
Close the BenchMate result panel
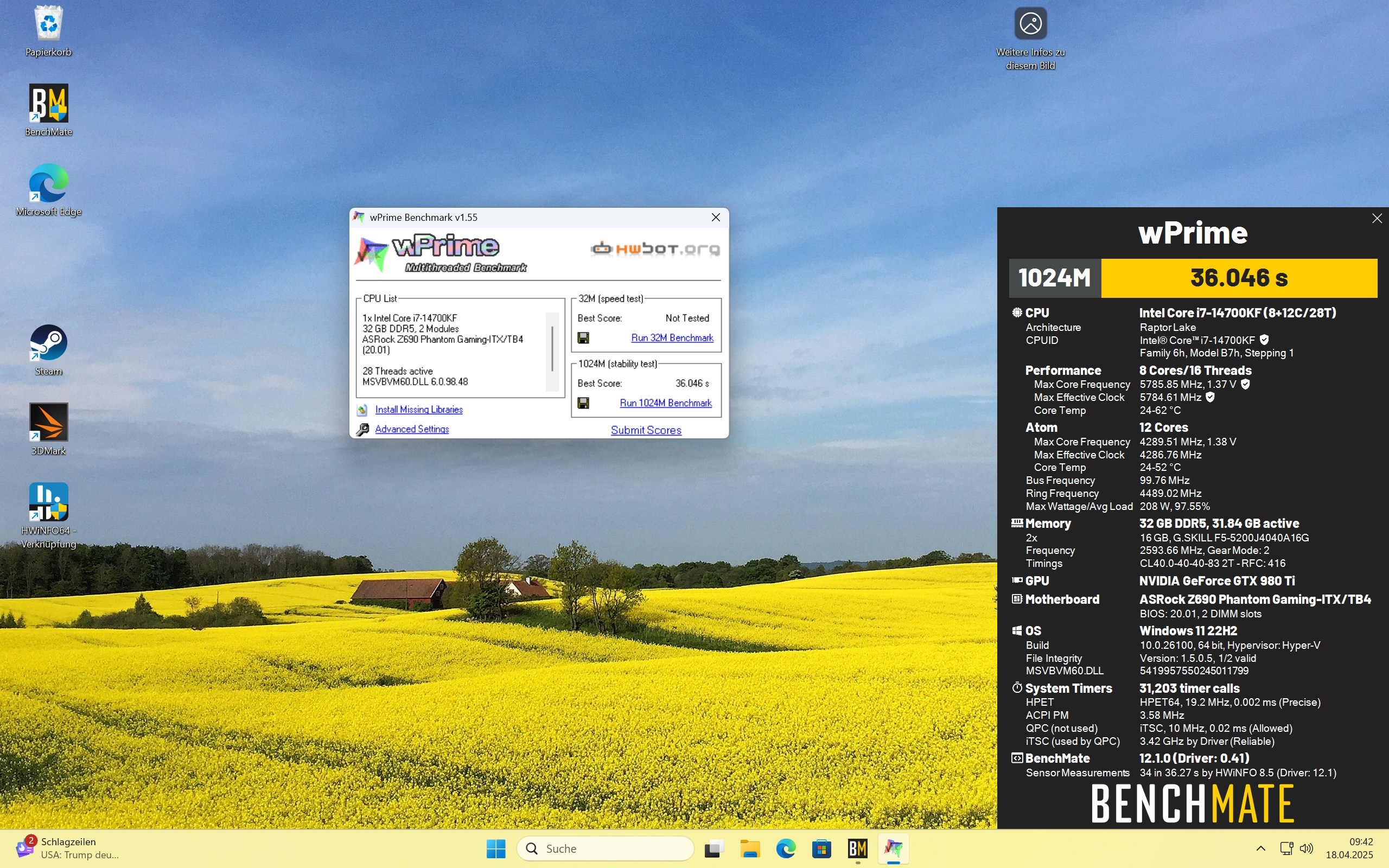click(x=1377, y=218)
